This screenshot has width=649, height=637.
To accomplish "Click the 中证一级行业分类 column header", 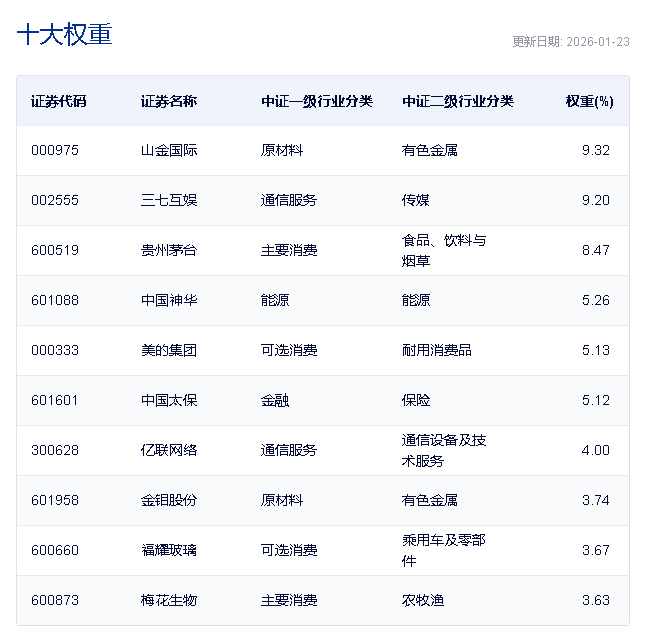I will (317, 101).
